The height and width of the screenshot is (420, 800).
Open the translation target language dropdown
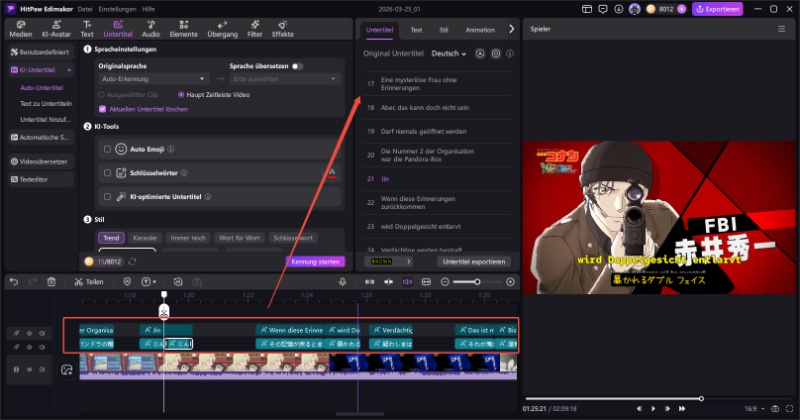[x=284, y=79]
